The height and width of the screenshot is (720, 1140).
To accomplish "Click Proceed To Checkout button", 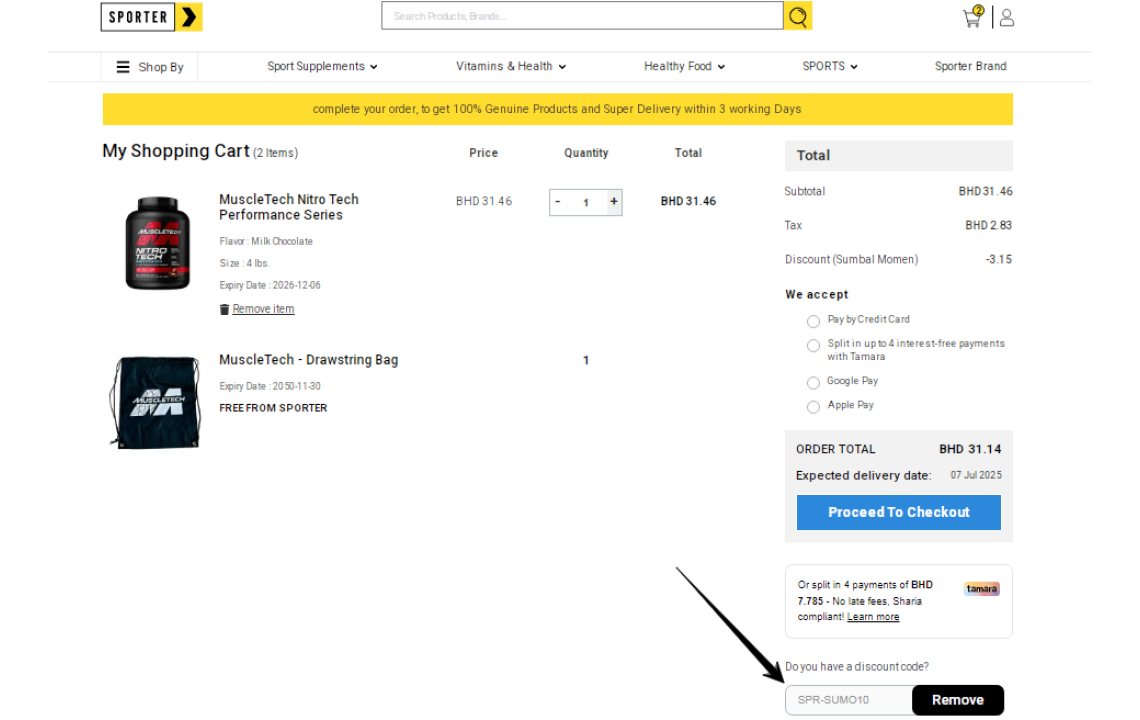I will [x=899, y=513].
